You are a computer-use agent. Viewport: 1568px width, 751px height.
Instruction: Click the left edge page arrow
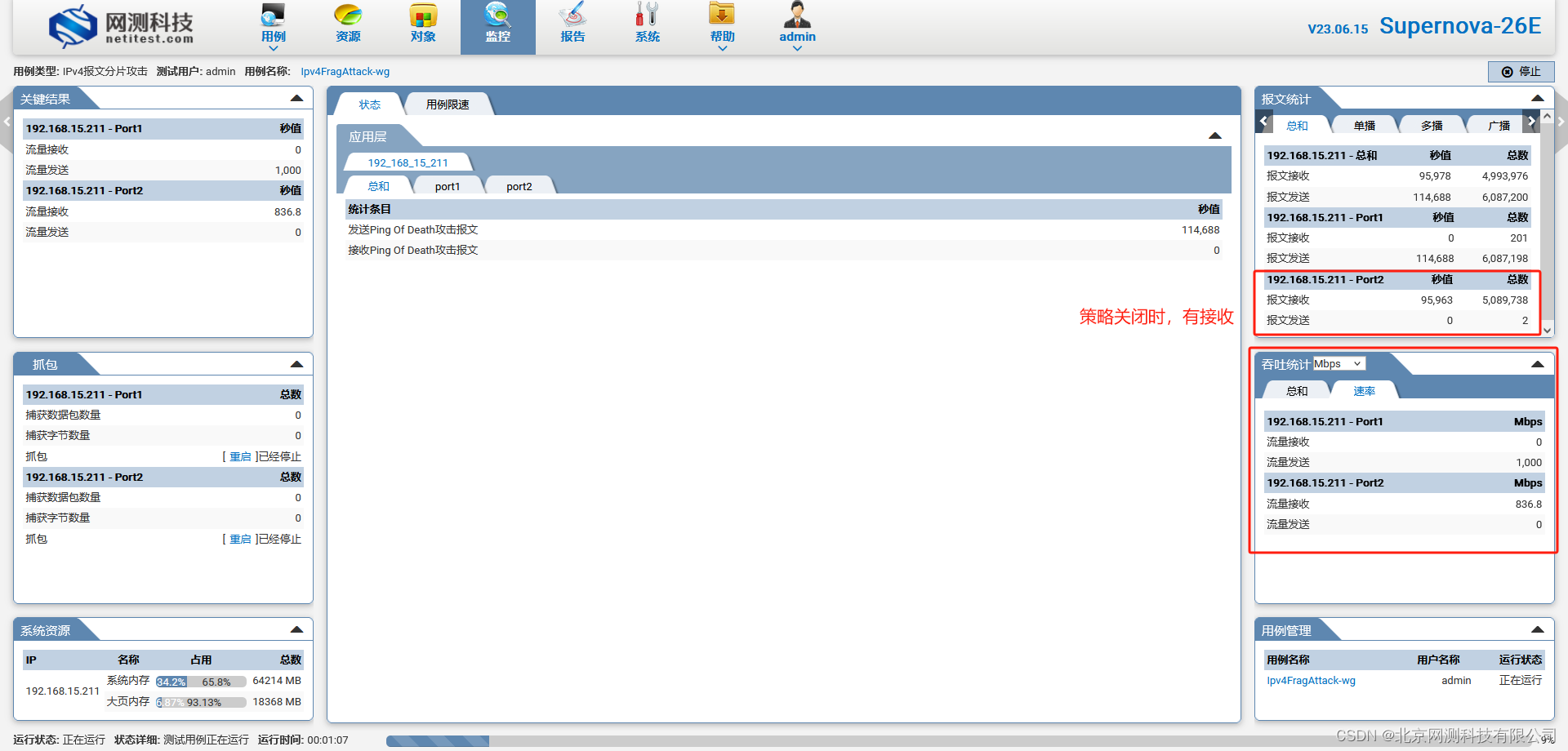pos(7,122)
